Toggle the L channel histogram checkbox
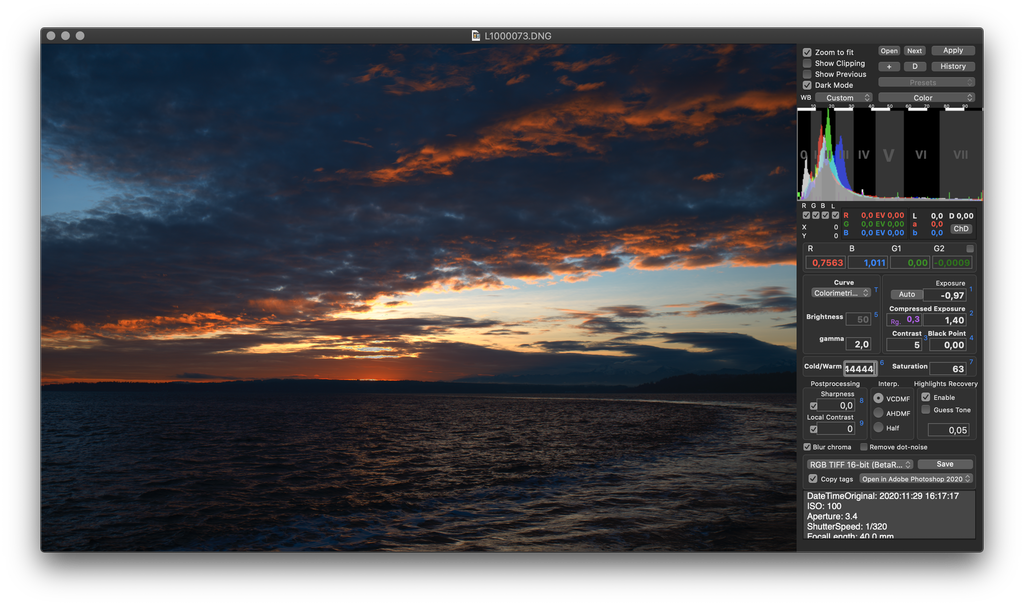 (x=834, y=215)
